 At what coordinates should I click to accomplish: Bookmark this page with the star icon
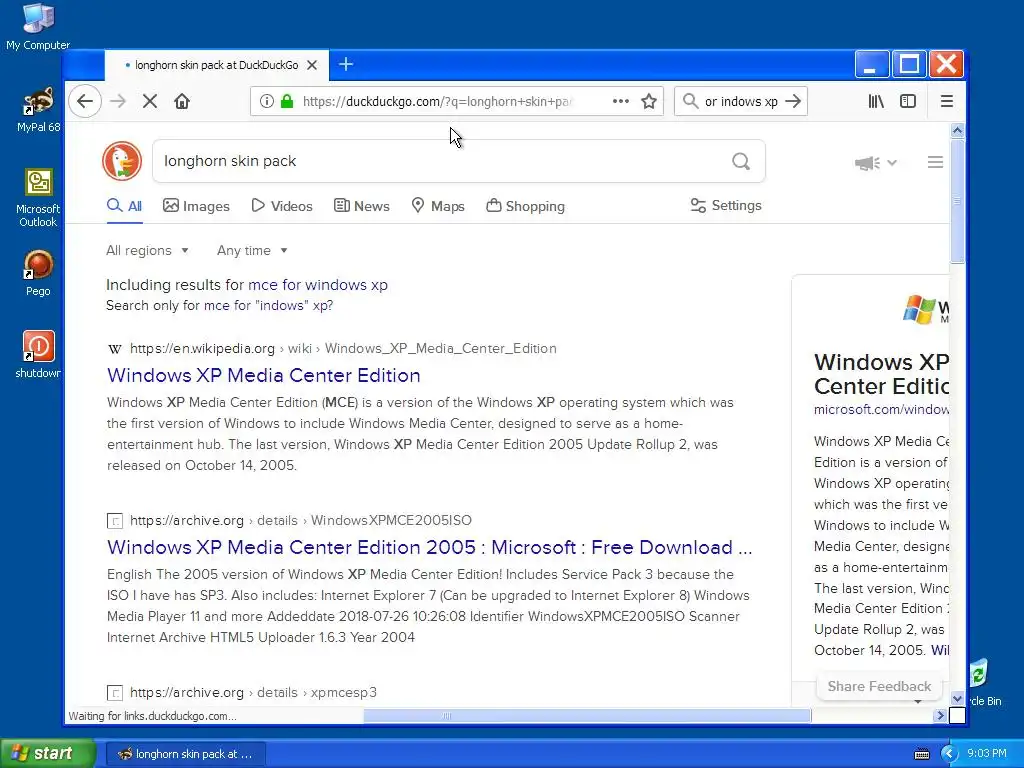(648, 101)
